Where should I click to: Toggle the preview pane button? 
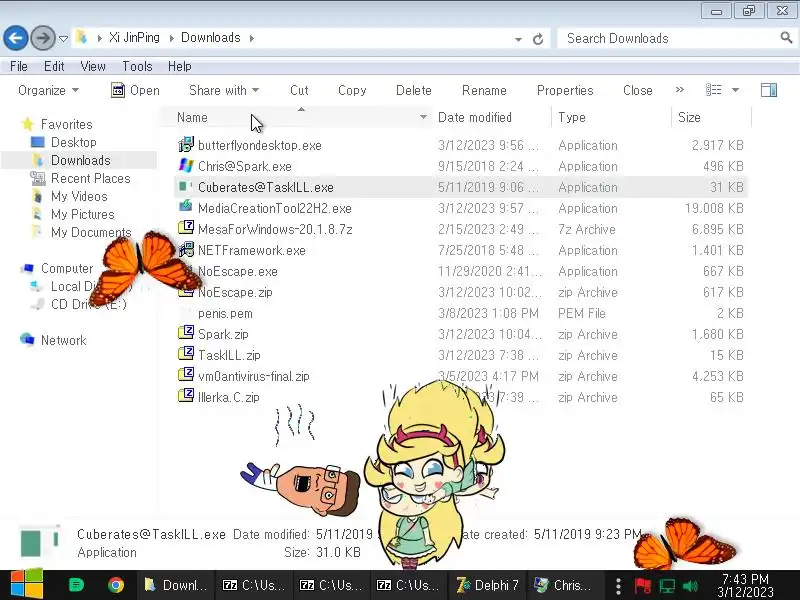[769, 90]
